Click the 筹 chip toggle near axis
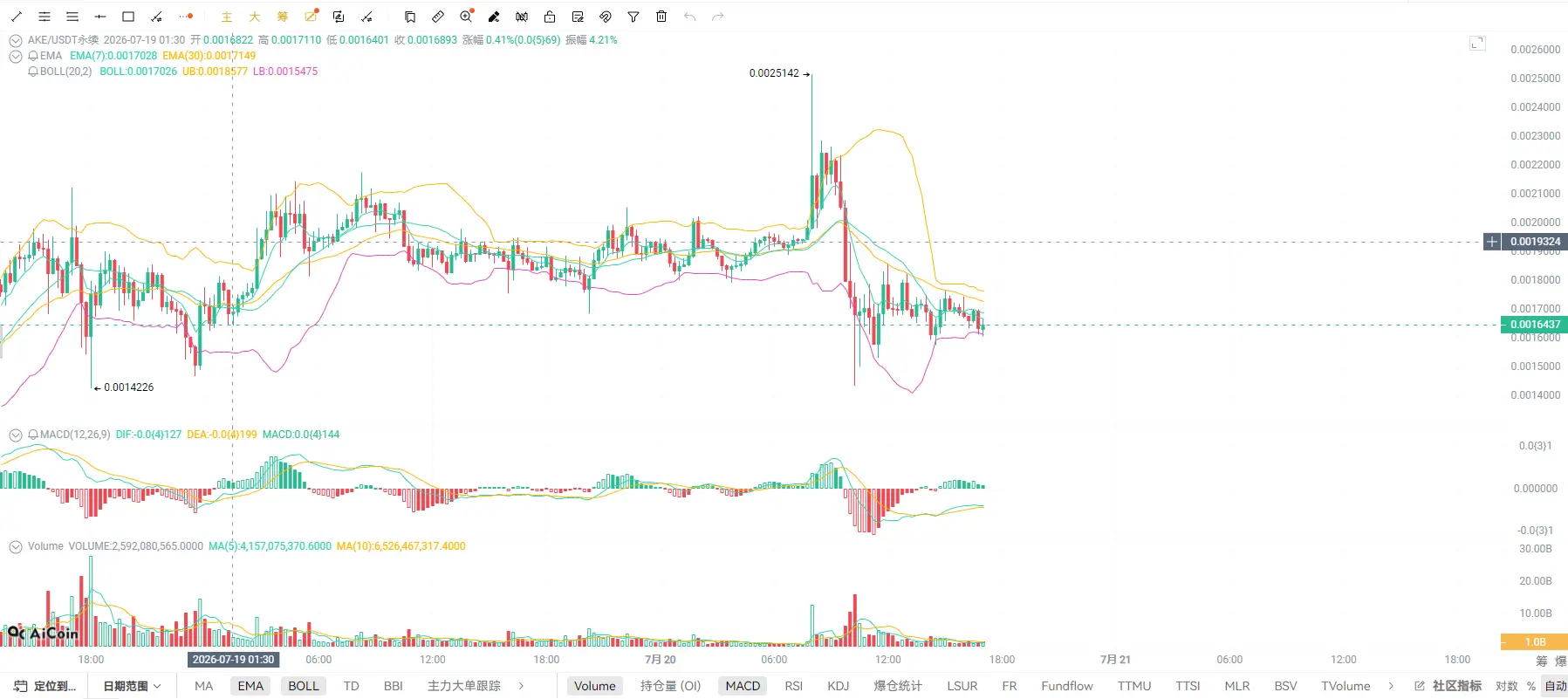1568x699 pixels. 1541,661
